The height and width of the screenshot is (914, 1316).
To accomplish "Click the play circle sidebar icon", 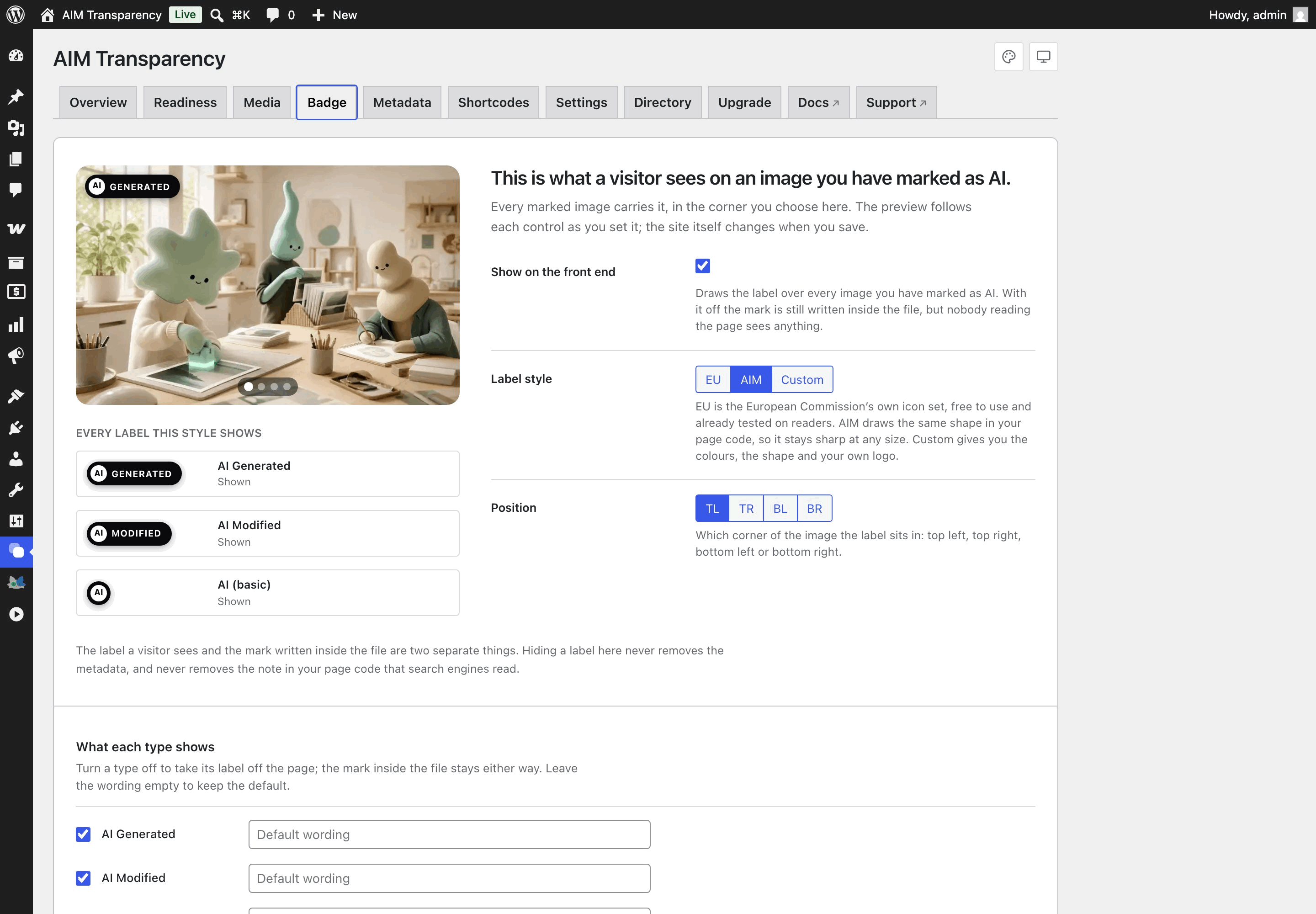I will pyautogui.click(x=16, y=614).
